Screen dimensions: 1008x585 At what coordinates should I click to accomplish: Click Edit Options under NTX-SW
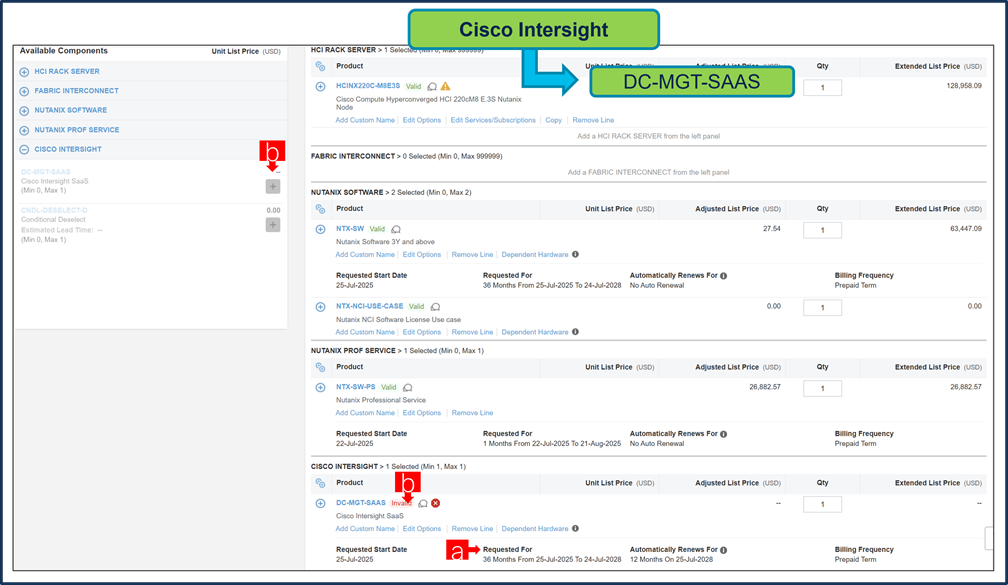coord(422,255)
